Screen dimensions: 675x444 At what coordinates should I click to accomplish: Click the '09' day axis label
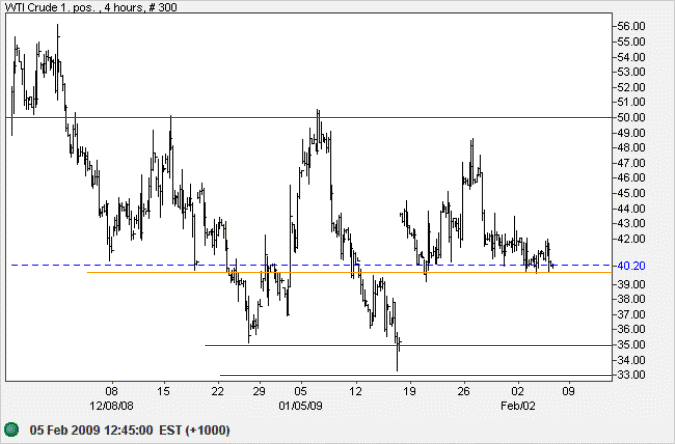click(569, 391)
